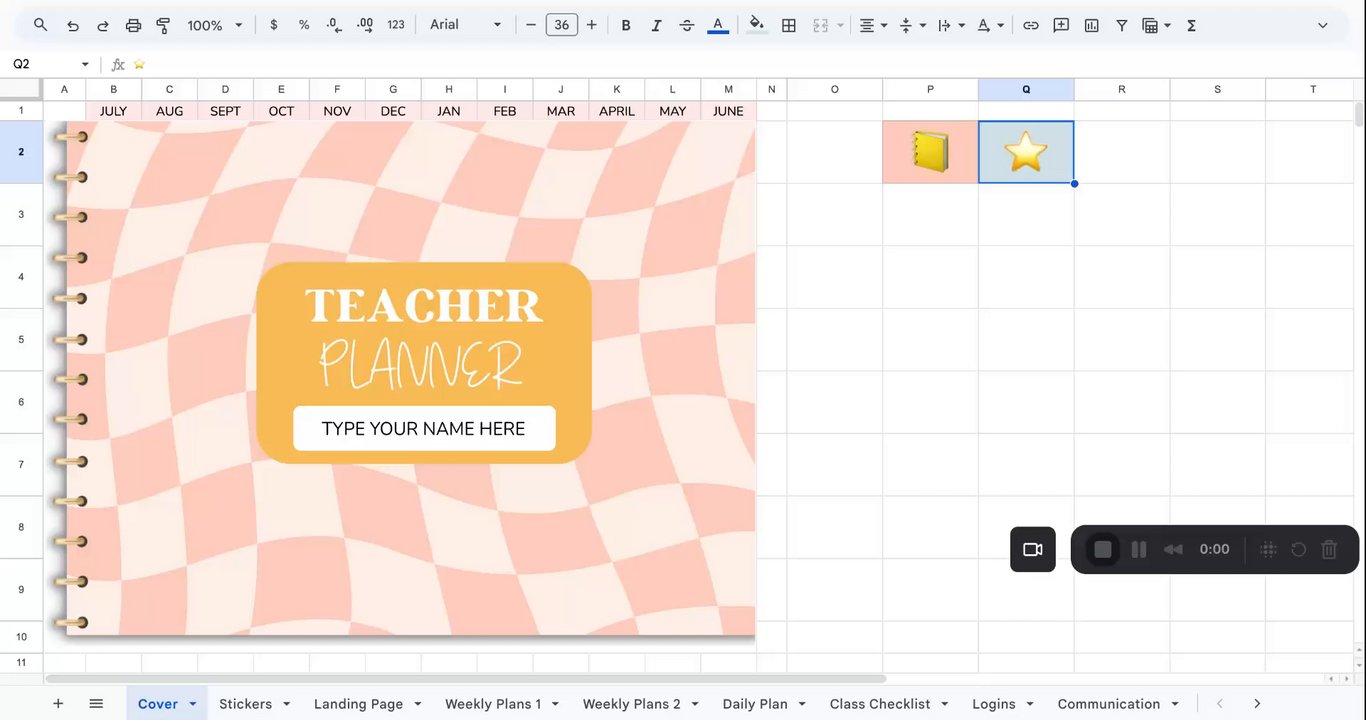Viewport: 1366px width, 720px height.
Task: Click the TYPE YOUR NAME HERE box
Action: tap(424, 428)
